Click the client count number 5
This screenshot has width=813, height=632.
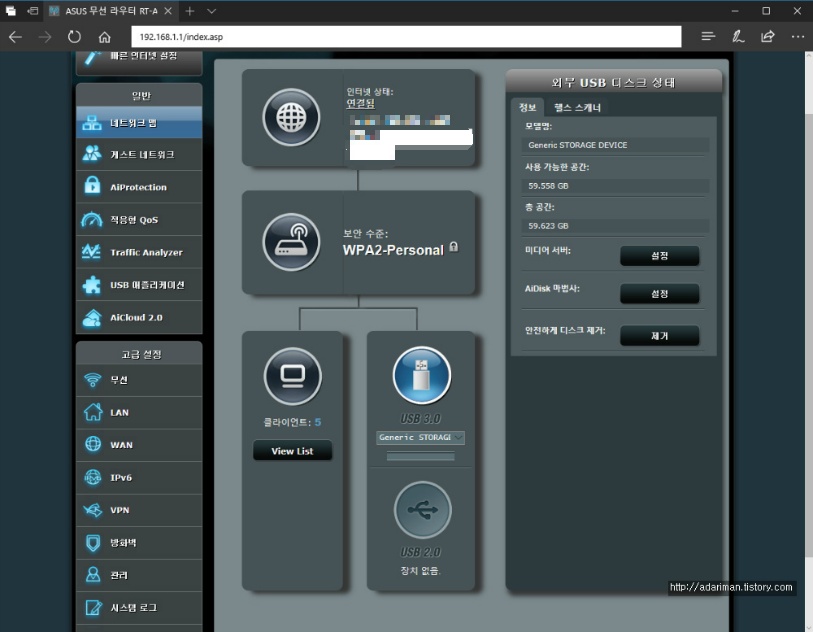tap(318, 422)
